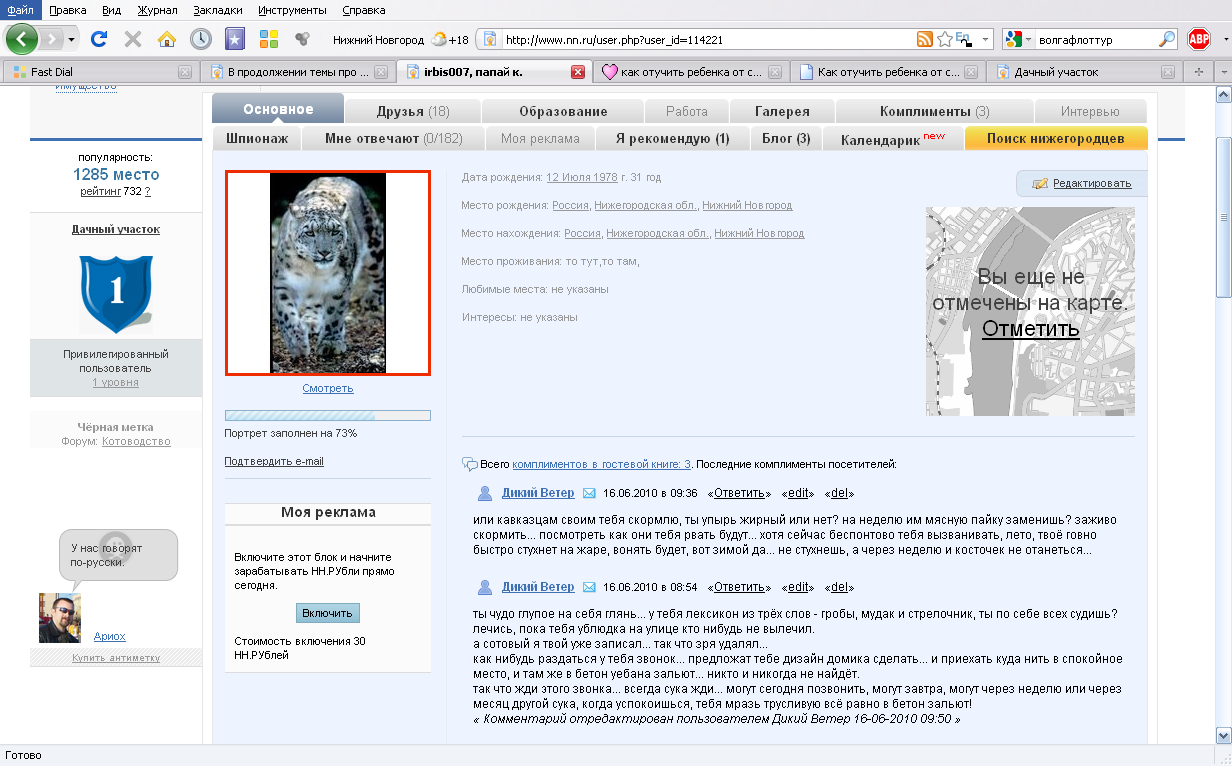Close the Fast Dial tab
Viewport: 1232px width, 766px height.
(x=185, y=72)
